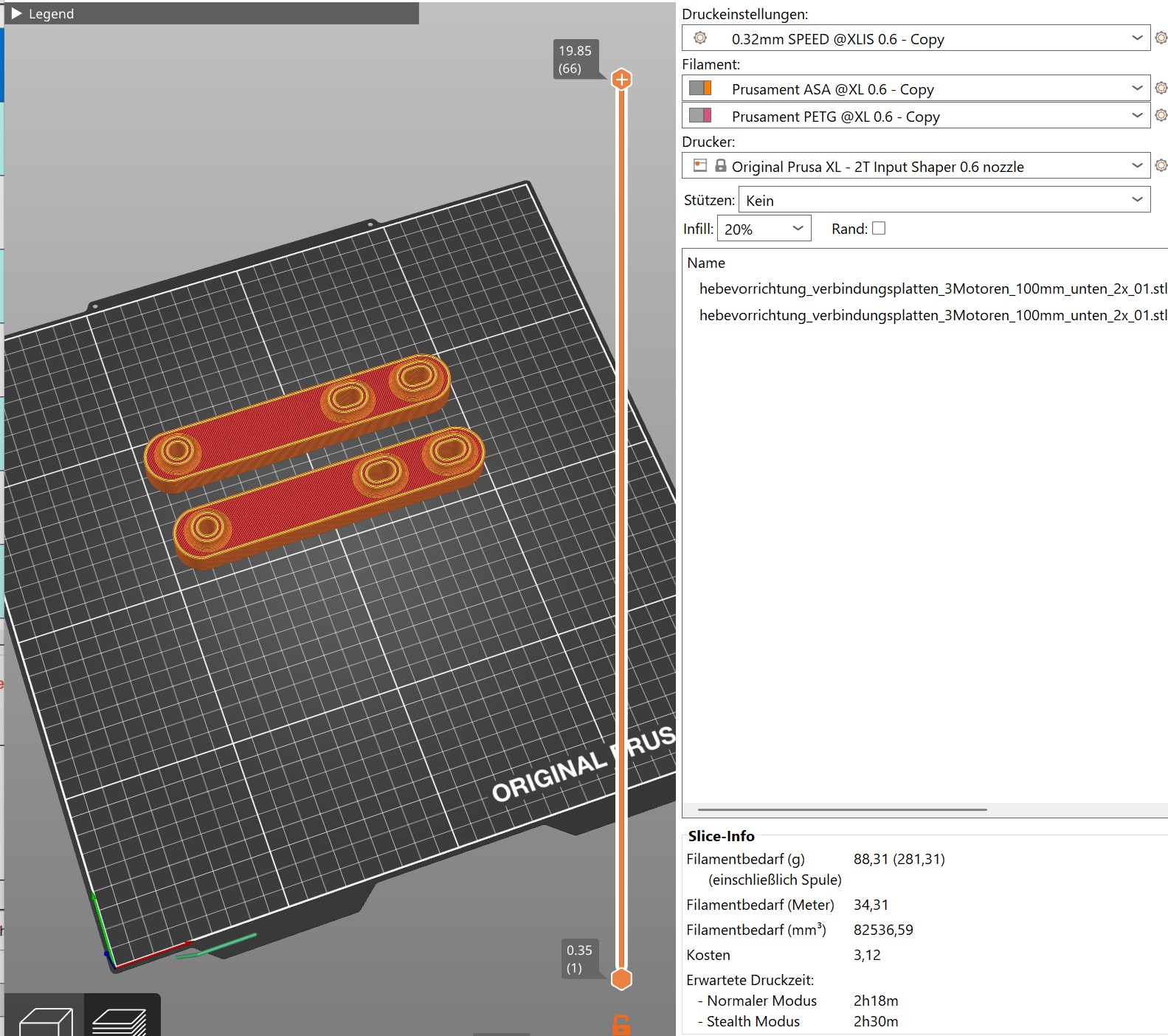
Task: Expand the Legend panel
Action: coord(17,14)
